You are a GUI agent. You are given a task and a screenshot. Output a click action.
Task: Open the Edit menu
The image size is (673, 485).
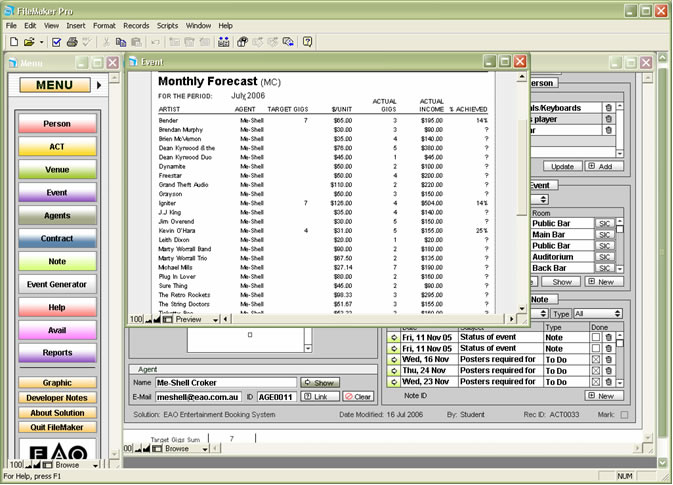(x=30, y=26)
